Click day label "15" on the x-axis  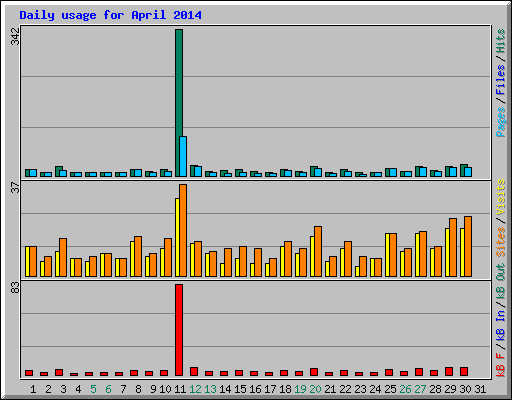(x=240, y=389)
